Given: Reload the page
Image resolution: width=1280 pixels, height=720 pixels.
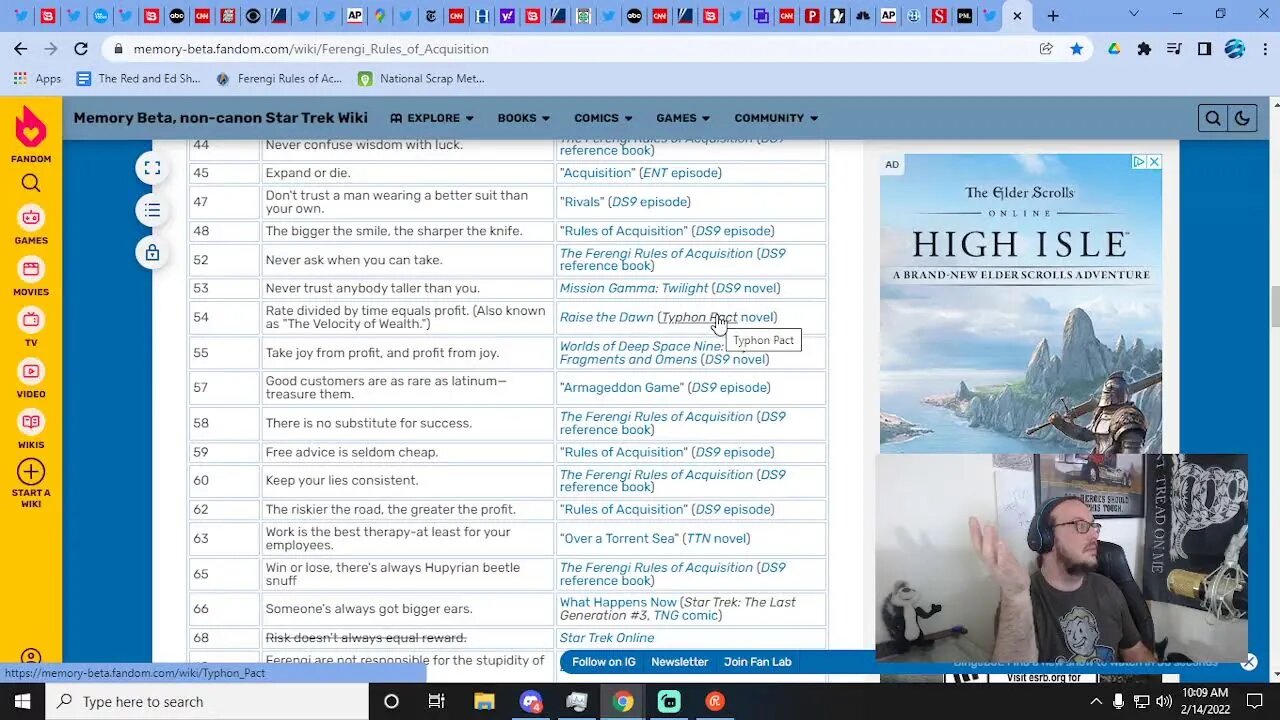Looking at the screenshot, I should 81,48.
